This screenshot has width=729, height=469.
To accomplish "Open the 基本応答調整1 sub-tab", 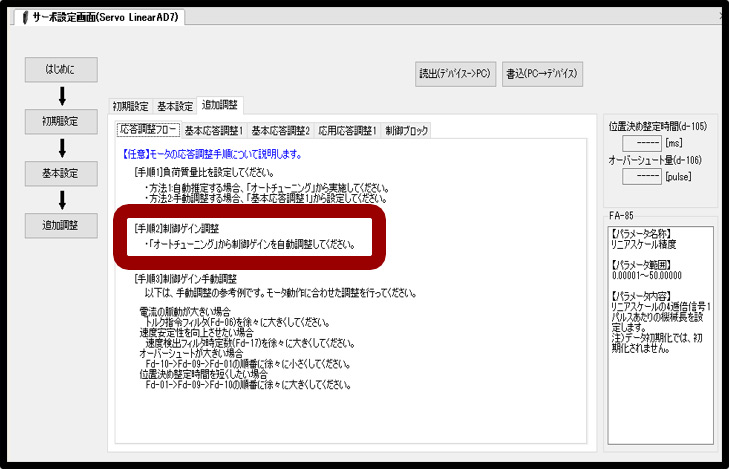I will [213, 130].
